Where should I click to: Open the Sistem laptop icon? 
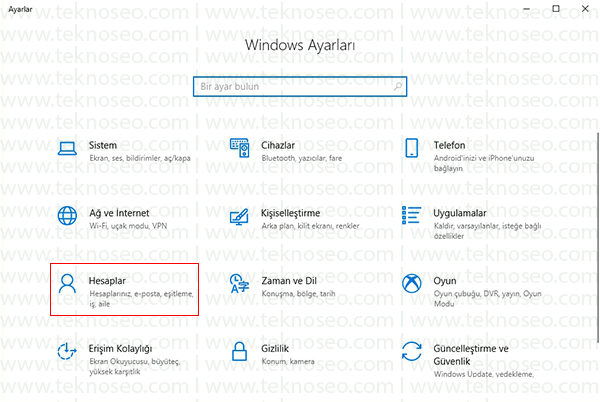coord(67,148)
